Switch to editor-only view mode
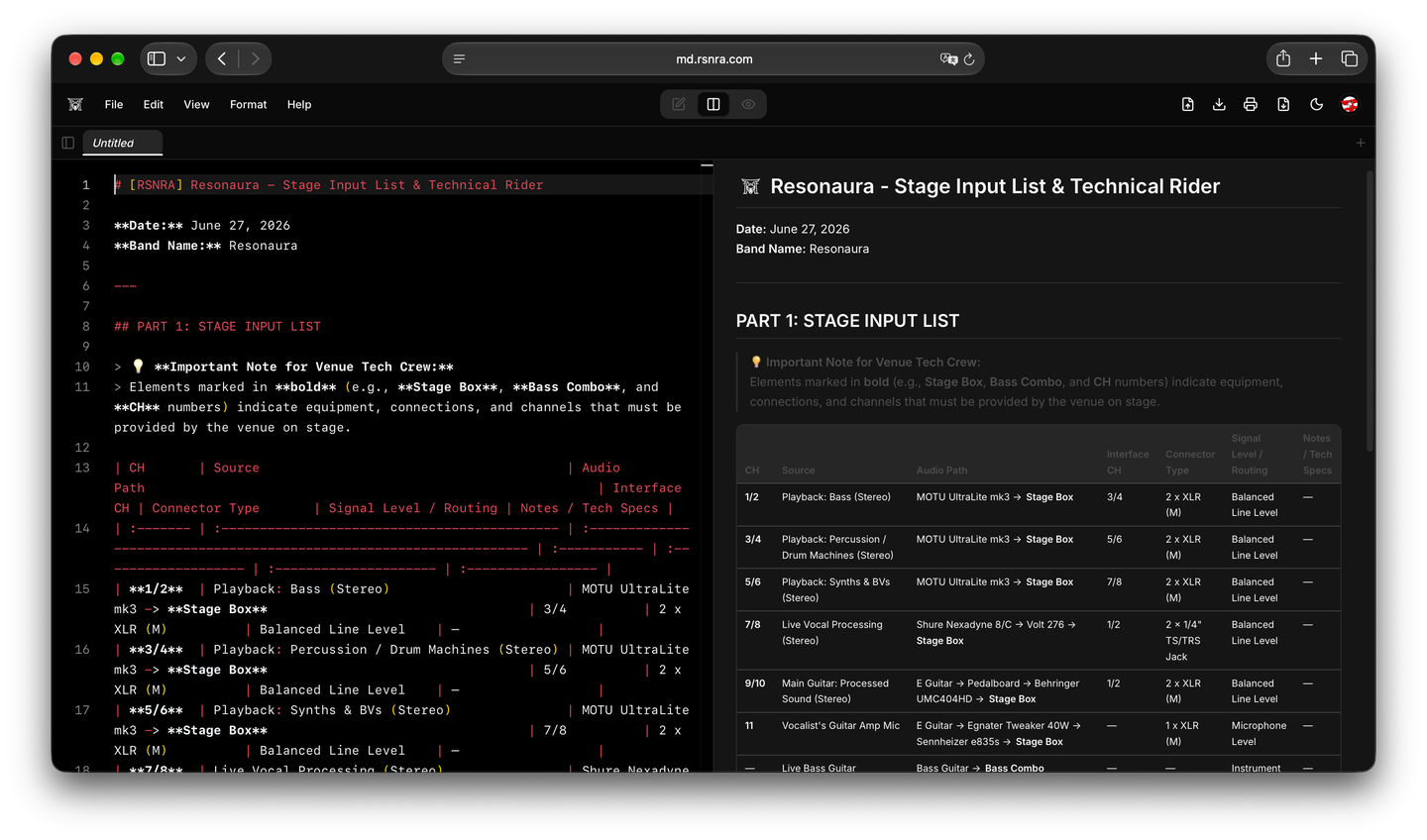Screen dimensions: 1427x840 coord(679,104)
